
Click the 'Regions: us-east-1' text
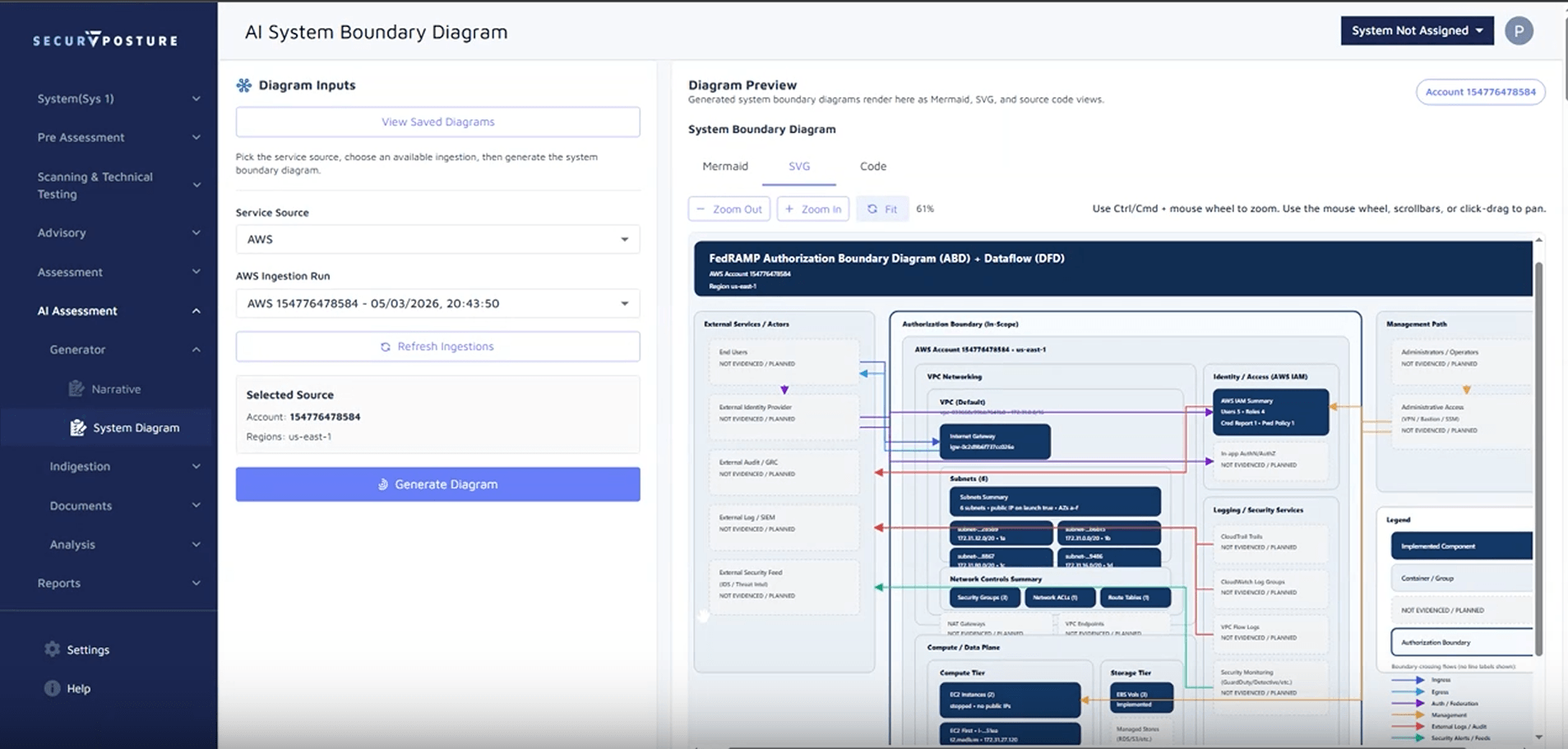(x=289, y=437)
